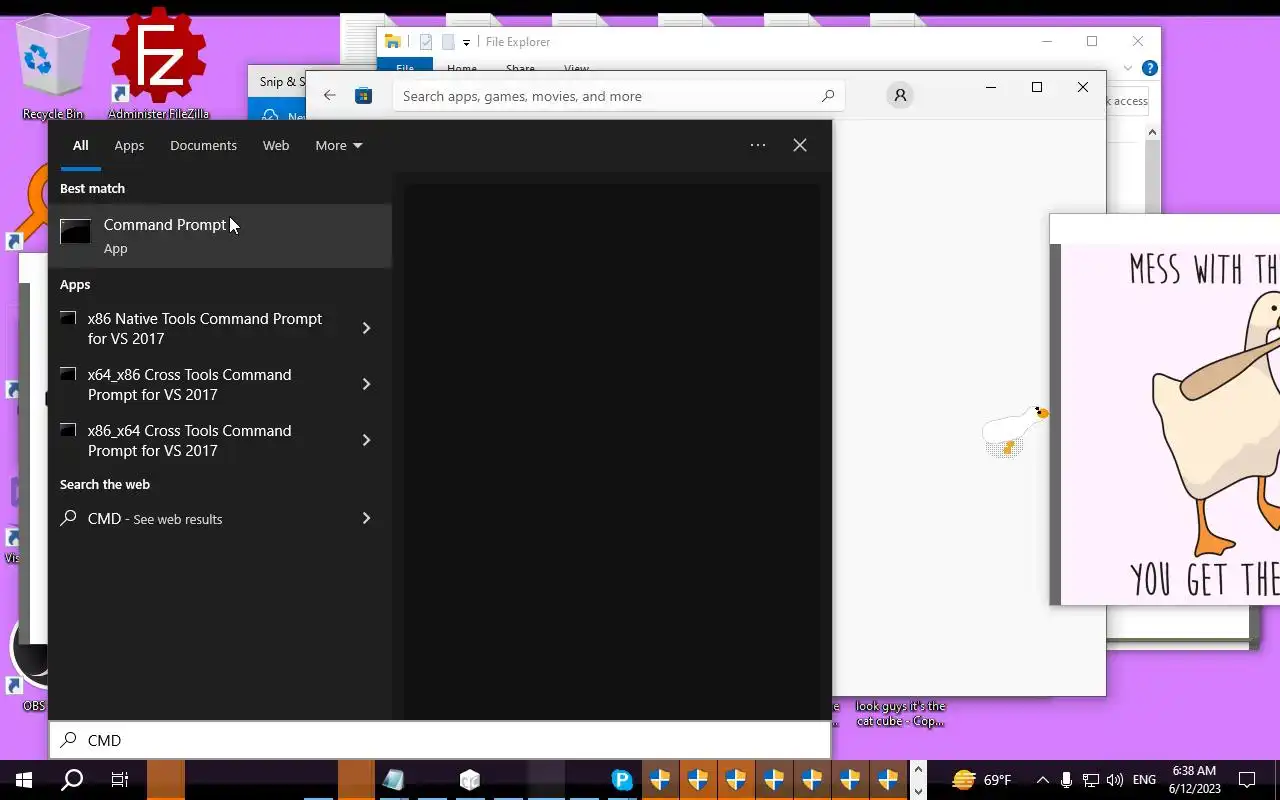This screenshot has width=1280, height=800.
Task: Close the search panel with X
Action: coord(800,145)
